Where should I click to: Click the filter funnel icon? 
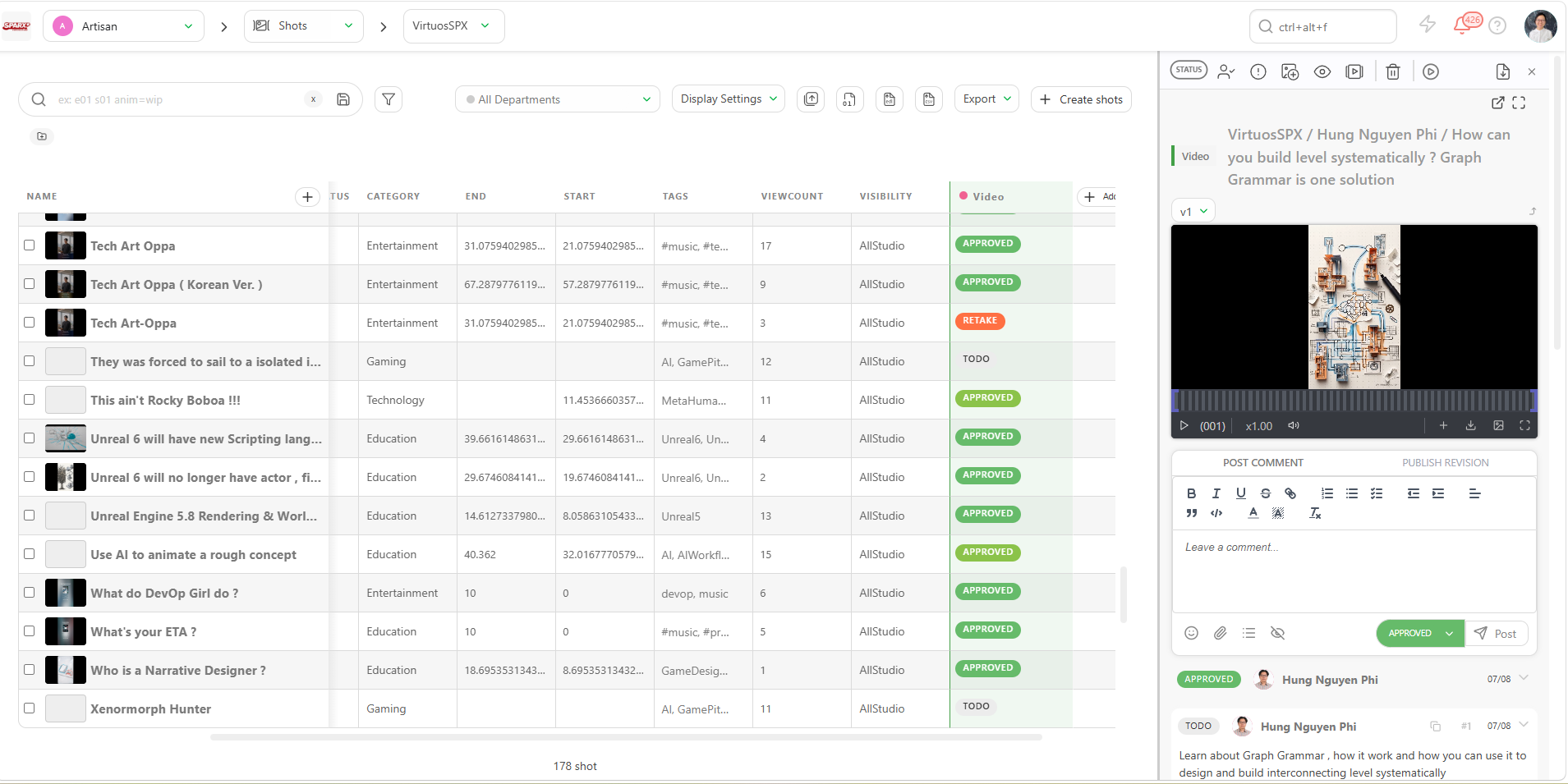(389, 99)
